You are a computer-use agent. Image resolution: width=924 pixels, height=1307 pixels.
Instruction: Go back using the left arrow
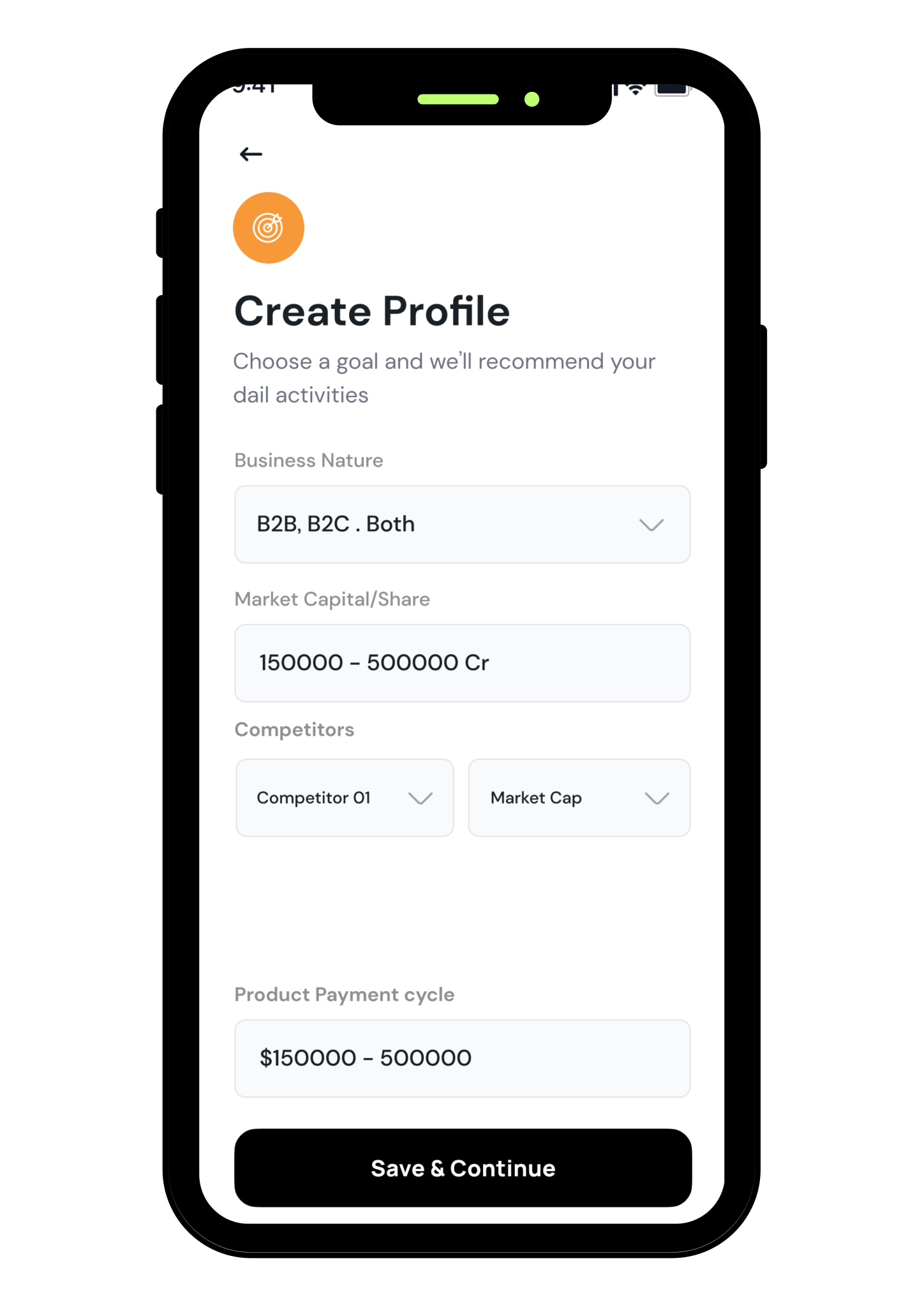click(251, 154)
